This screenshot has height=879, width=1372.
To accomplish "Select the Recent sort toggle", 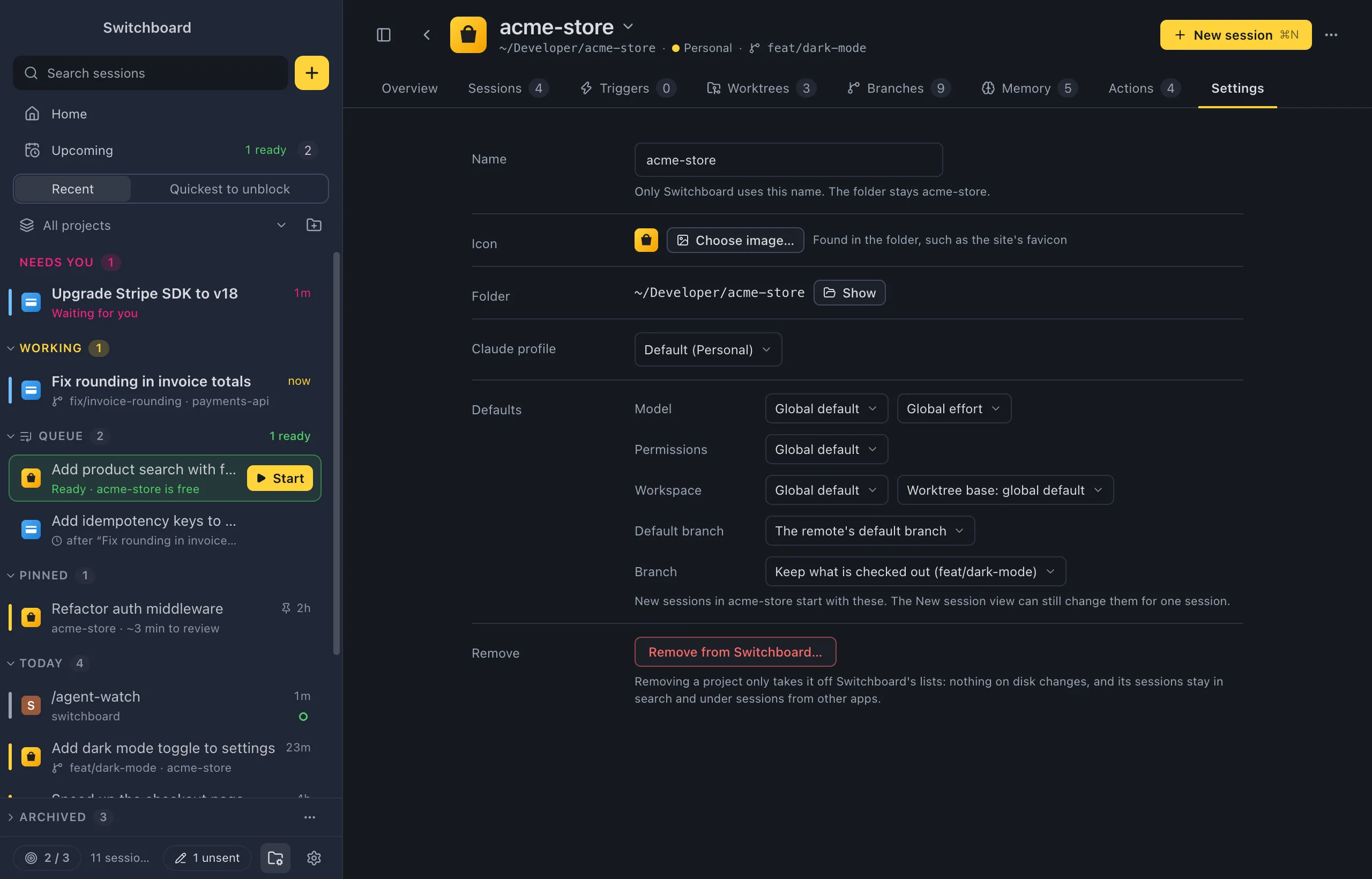I will click(72, 189).
